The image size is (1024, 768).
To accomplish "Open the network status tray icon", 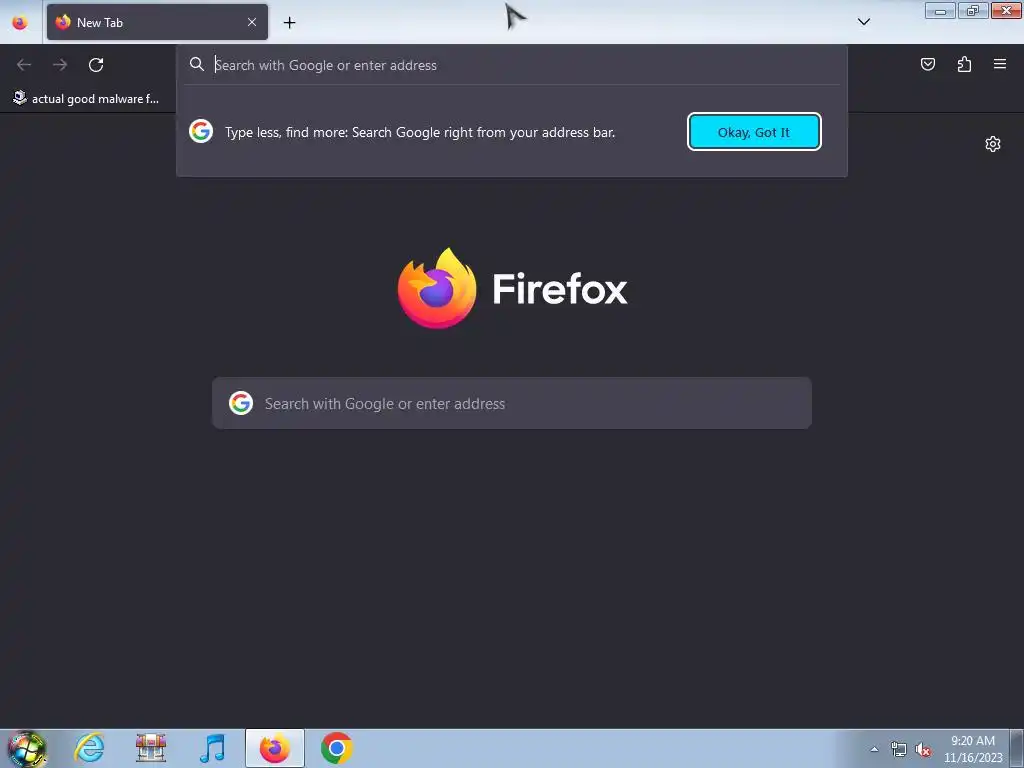I will point(899,749).
